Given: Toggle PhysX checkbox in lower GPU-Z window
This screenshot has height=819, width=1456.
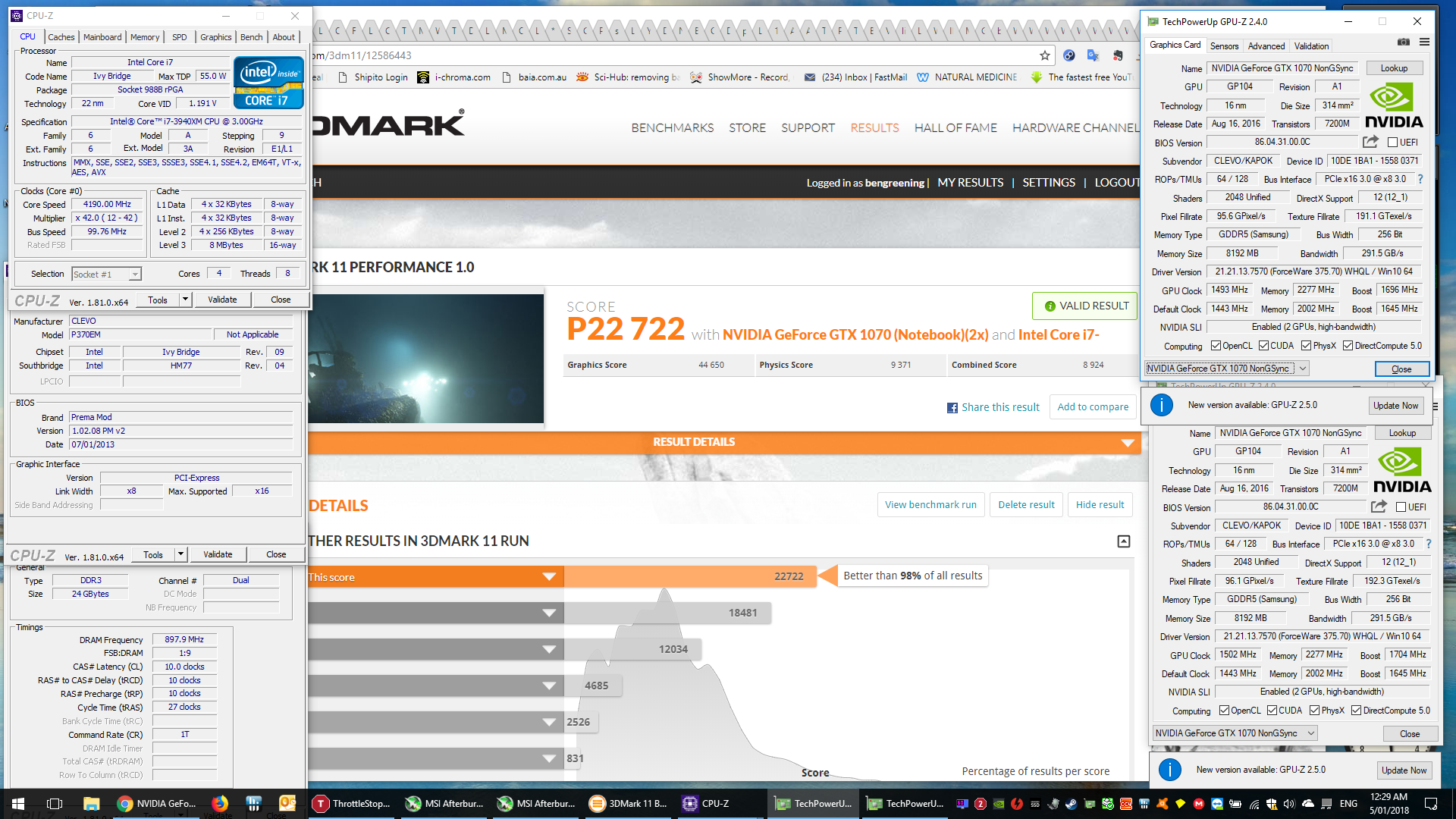Looking at the screenshot, I should pyautogui.click(x=1314, y=711).
